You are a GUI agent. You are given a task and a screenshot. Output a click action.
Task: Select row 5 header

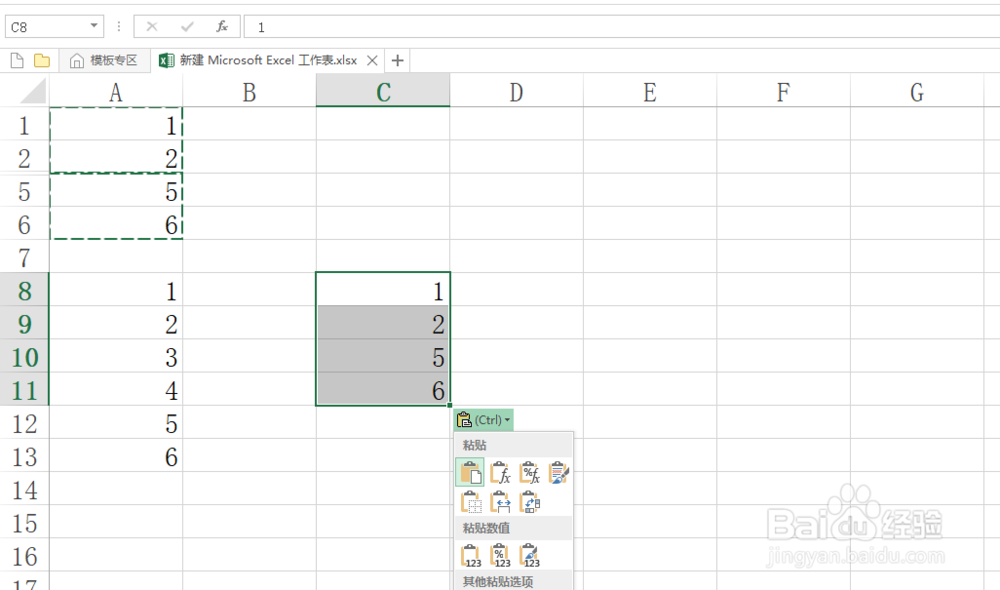pyautogui.click(x=24, y=191)
